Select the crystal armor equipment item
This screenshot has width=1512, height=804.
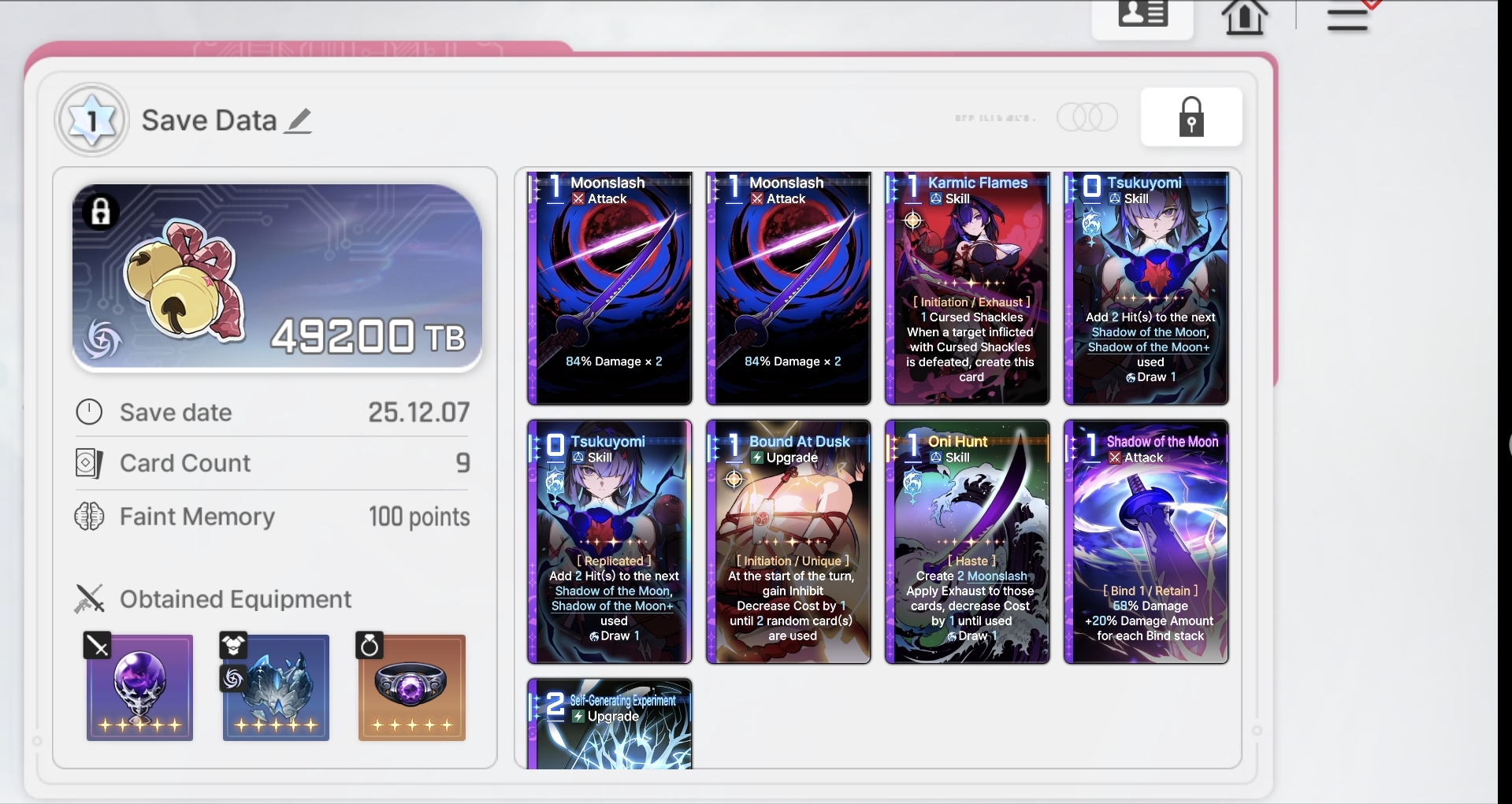[276, 687]
